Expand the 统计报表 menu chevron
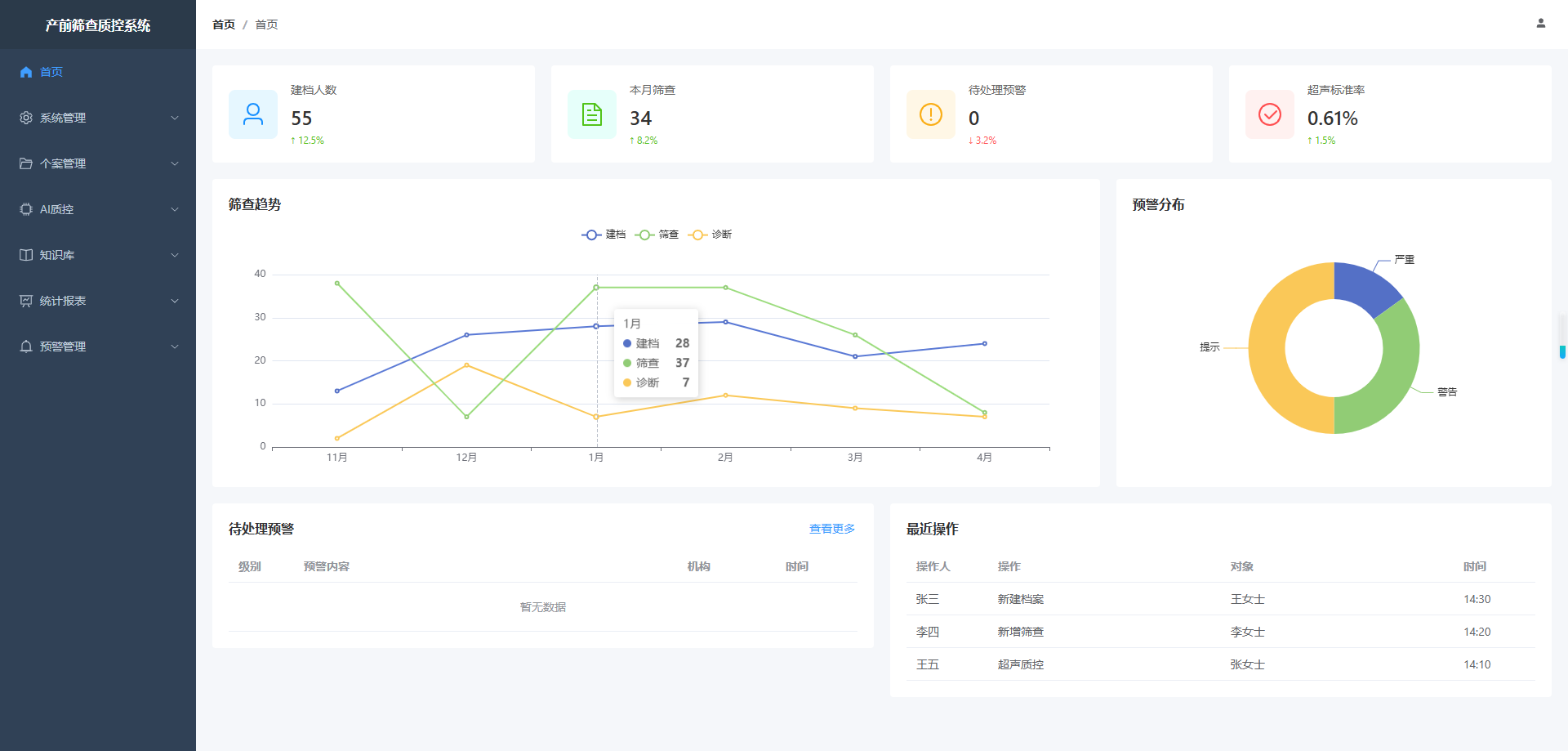Image resolution: width=1568 pixels, height=751 pixels. click(x=175, y=301)
